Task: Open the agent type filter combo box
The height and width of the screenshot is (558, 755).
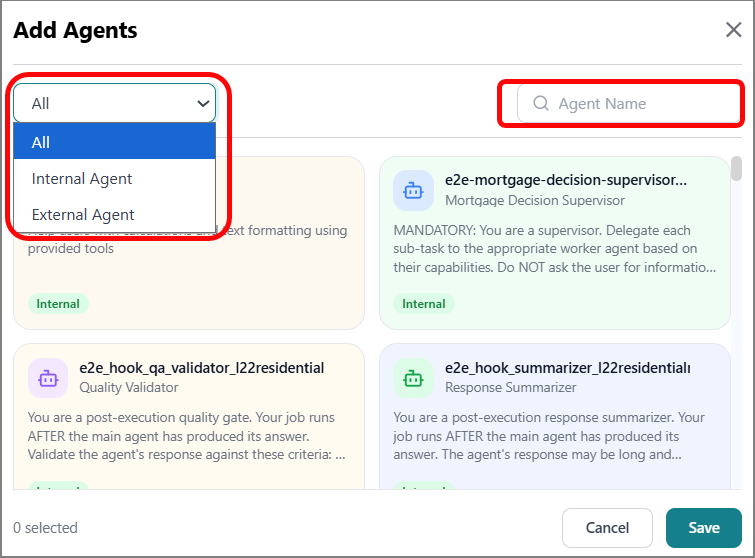Action: (115, 104)
